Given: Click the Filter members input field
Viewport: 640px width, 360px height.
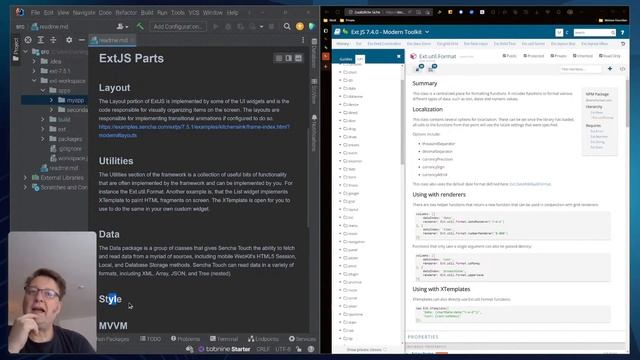Looking at the screenshot, I should (580, 69).
